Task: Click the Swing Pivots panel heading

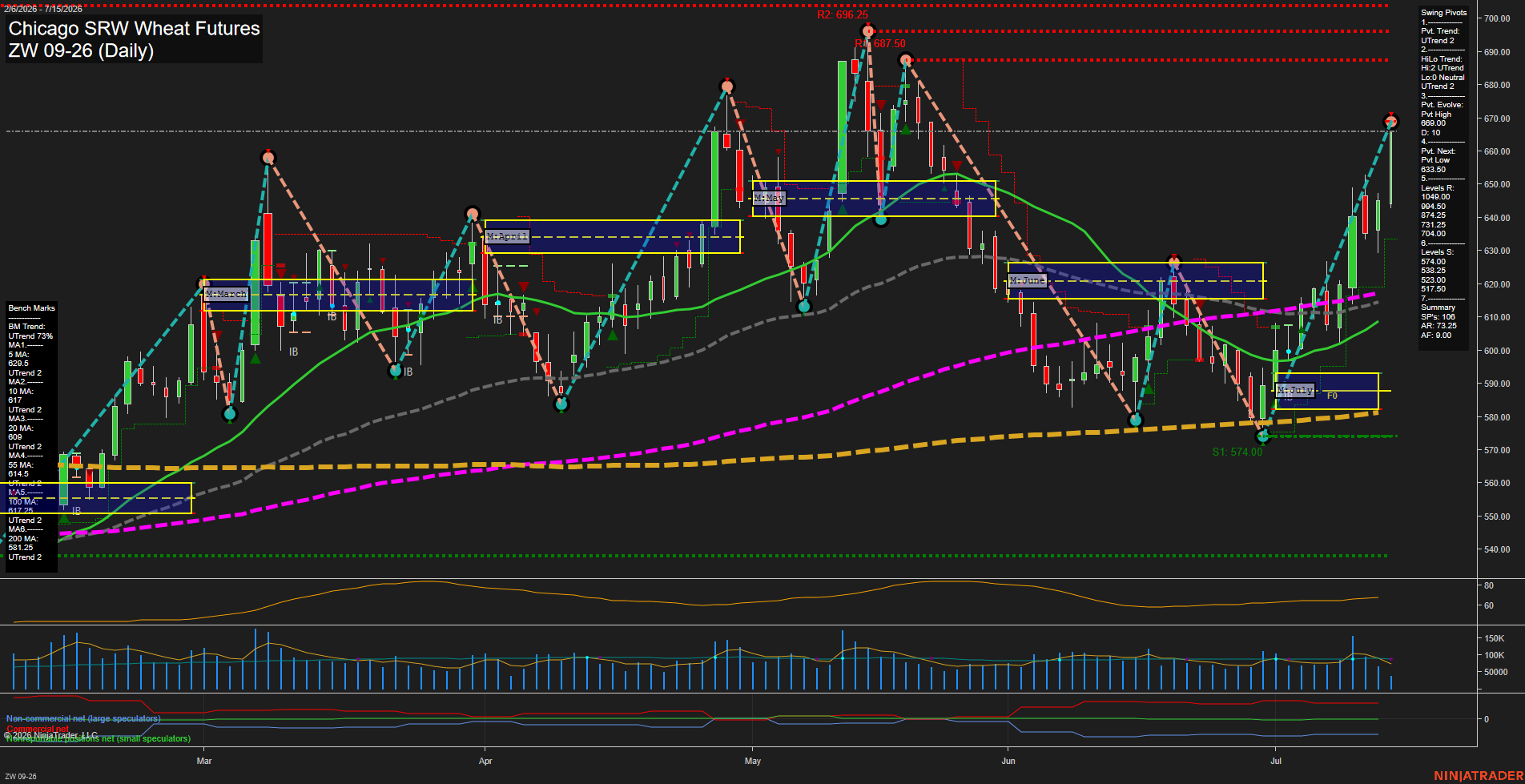Action: point(1444,13)
